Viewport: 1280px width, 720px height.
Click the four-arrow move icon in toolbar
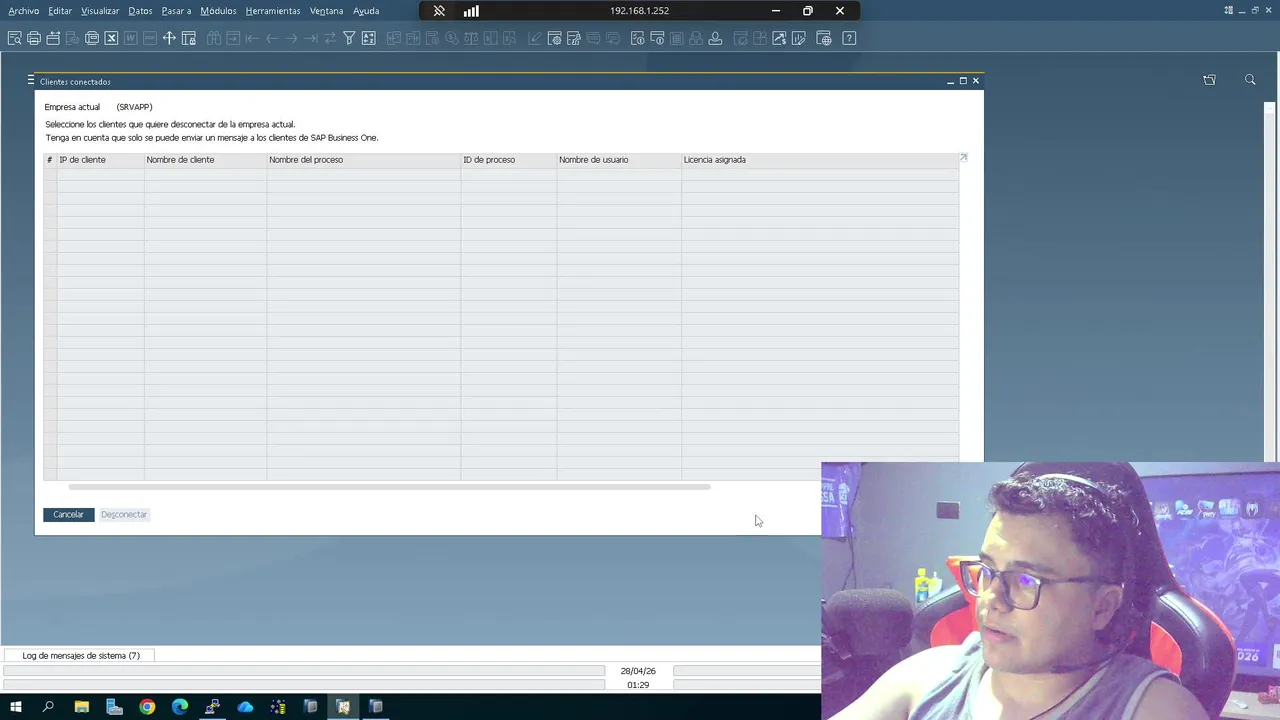click(169, 38)
